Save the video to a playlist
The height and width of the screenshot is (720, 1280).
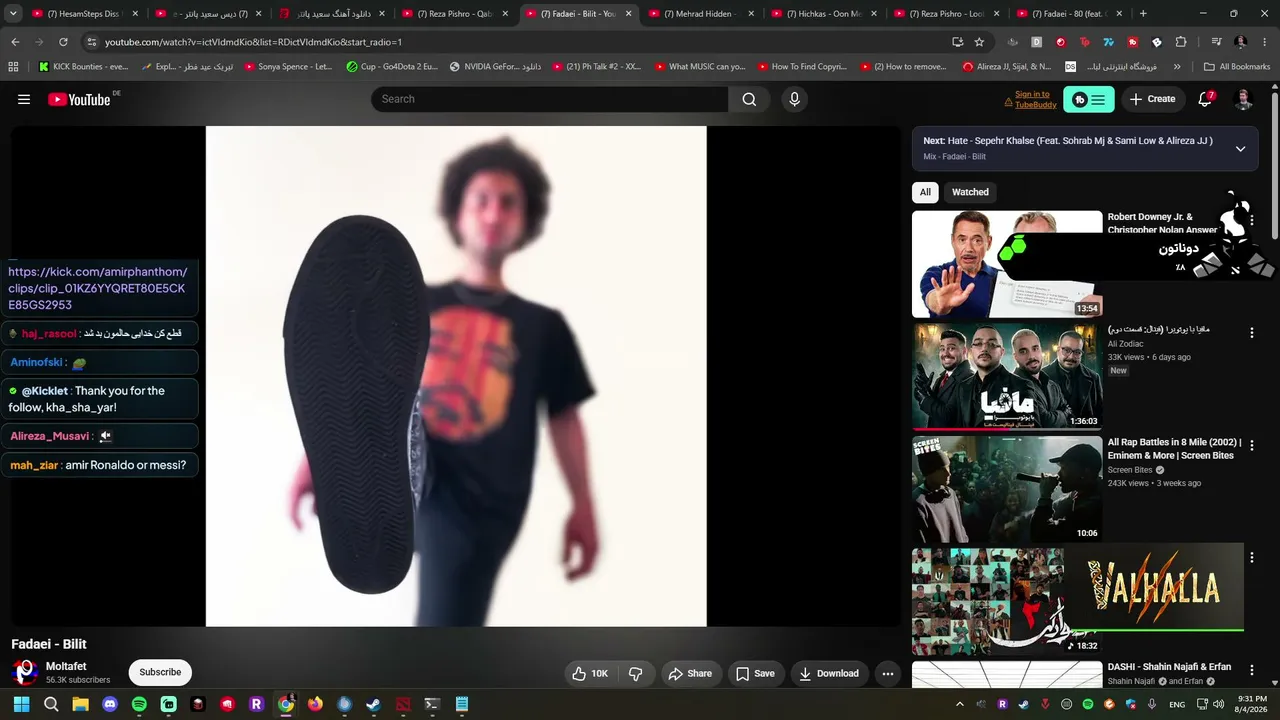(x=755, y=673)
